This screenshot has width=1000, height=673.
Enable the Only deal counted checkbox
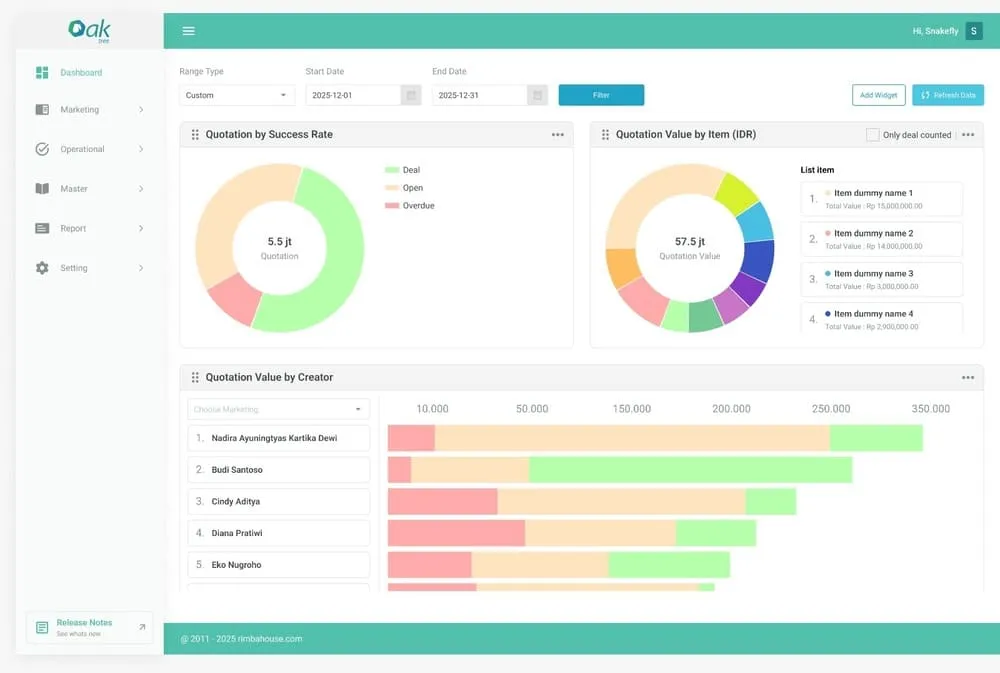coord(871,134)
